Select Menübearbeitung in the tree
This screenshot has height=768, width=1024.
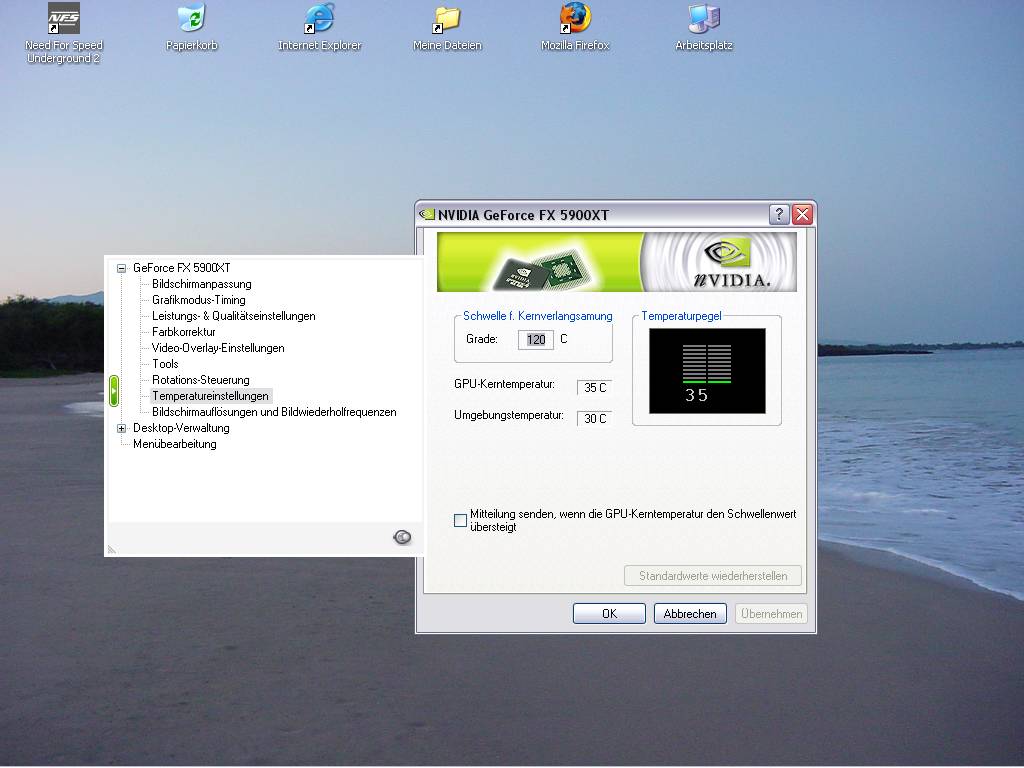[x=174, y=444]
